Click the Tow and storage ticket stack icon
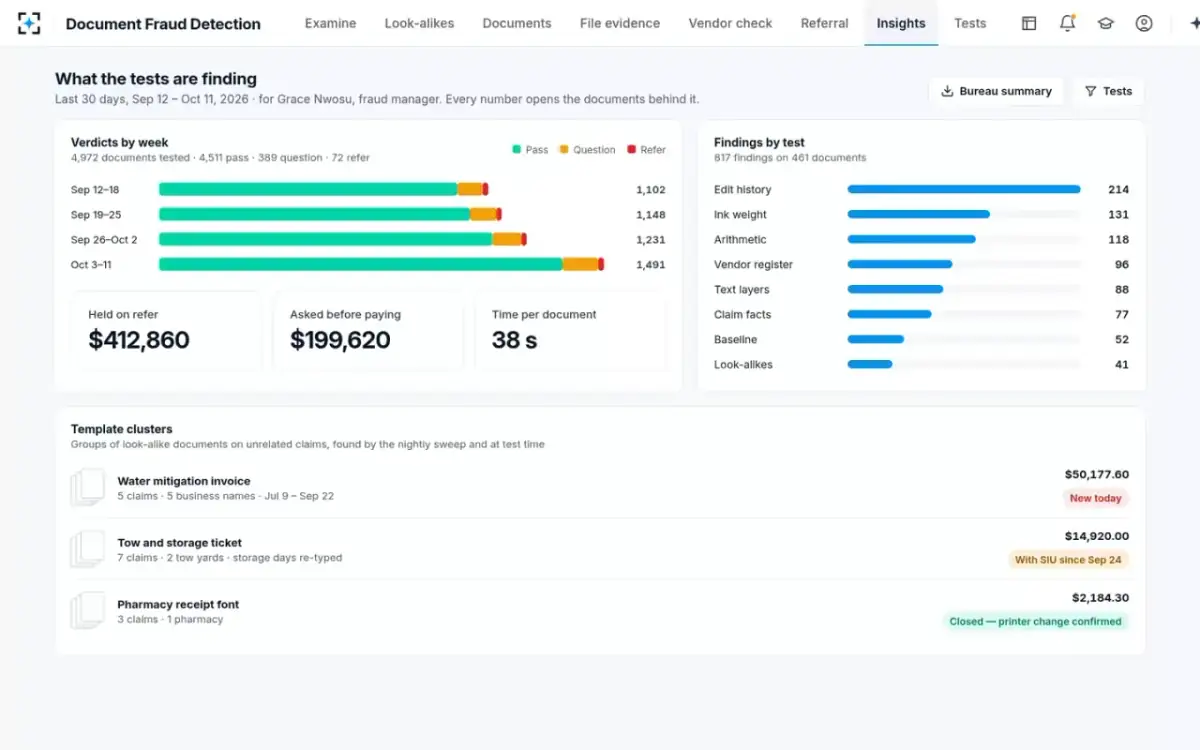 (88, 550)
